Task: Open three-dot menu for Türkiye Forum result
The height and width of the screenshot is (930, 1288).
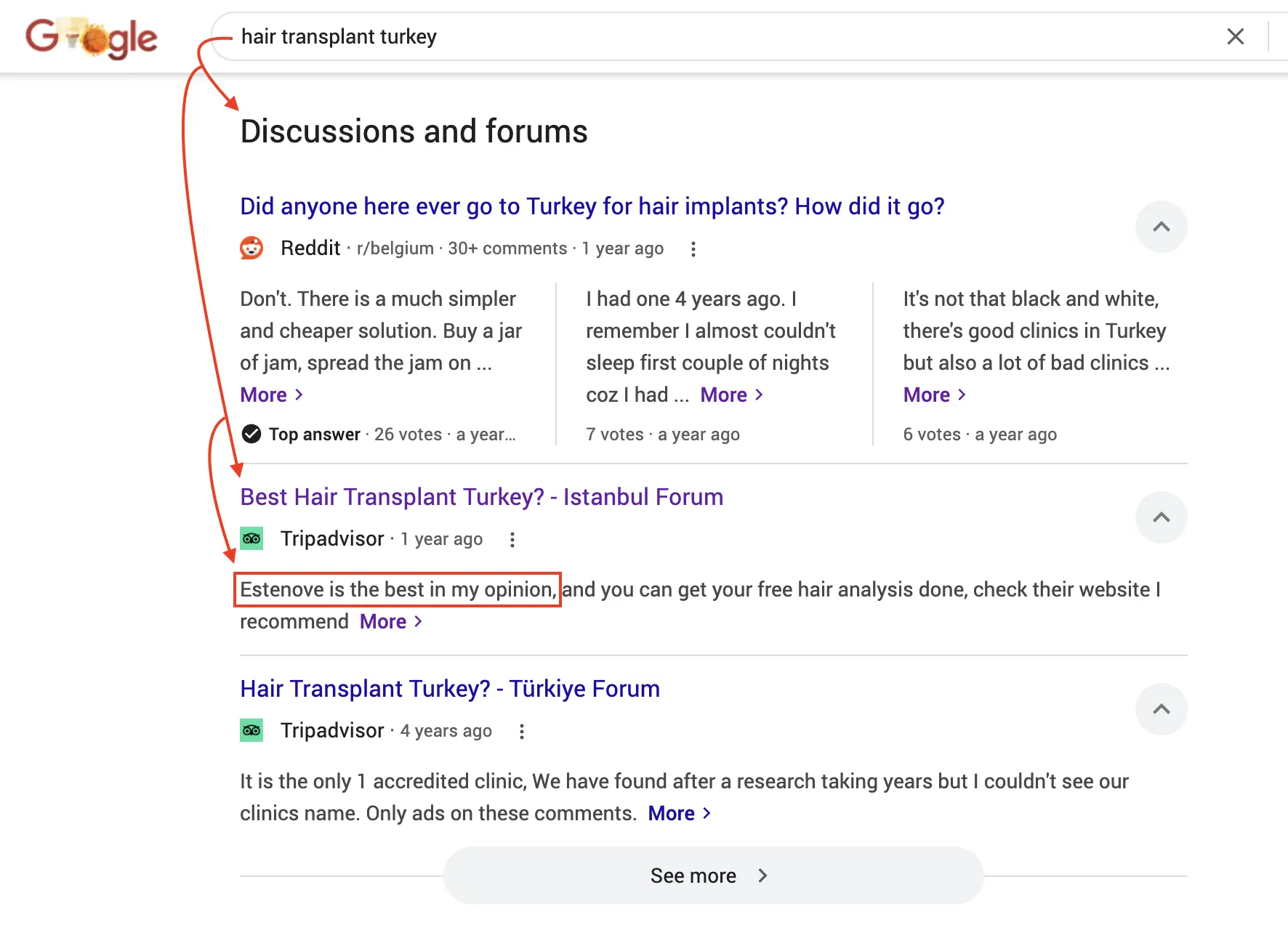Action: 521,732
